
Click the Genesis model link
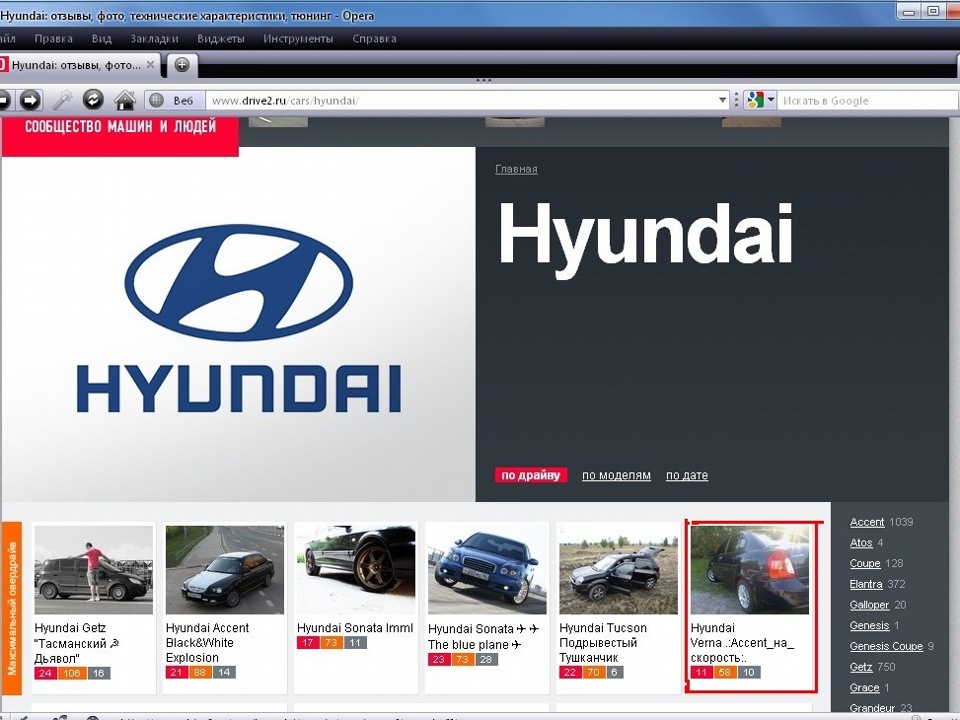869,626
